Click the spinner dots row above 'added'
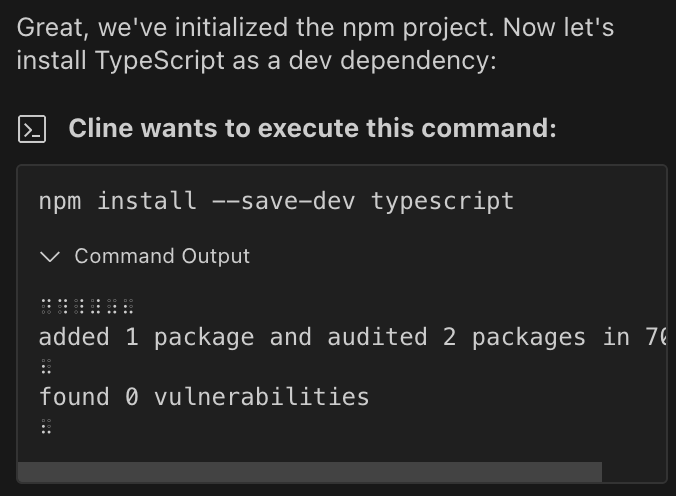 [87, 307]
